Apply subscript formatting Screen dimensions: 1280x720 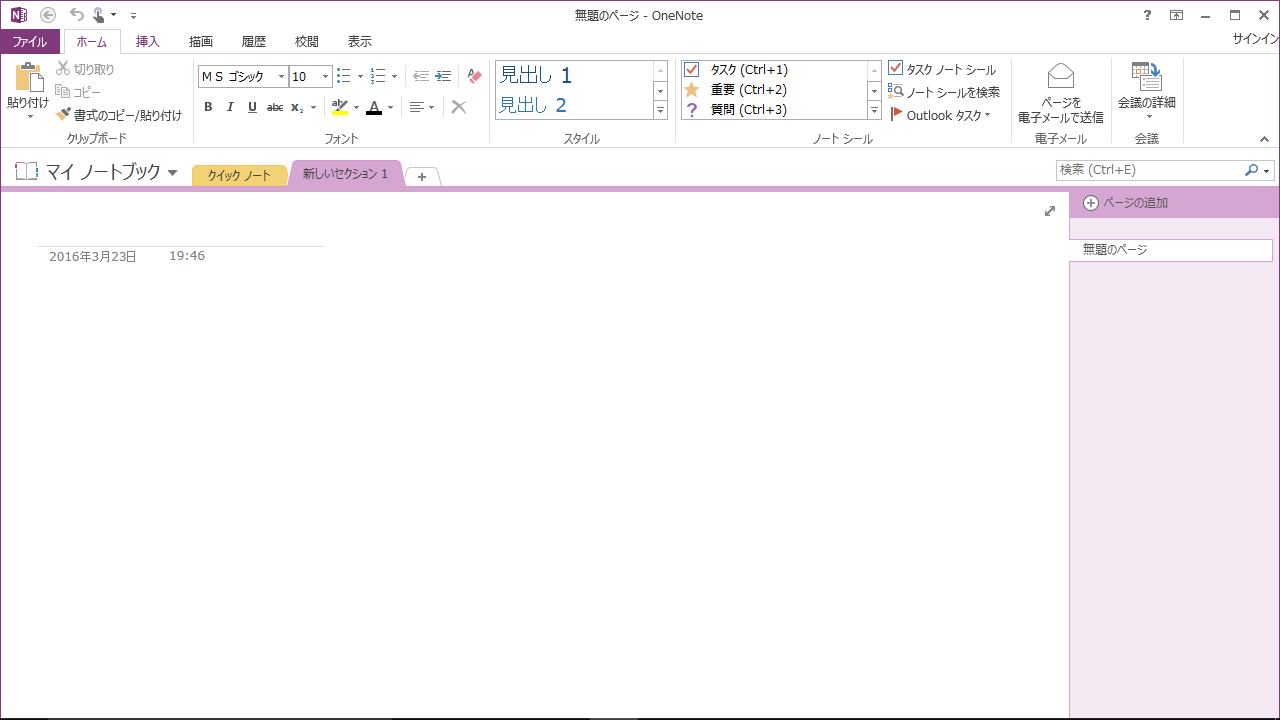tap(297, 107)
